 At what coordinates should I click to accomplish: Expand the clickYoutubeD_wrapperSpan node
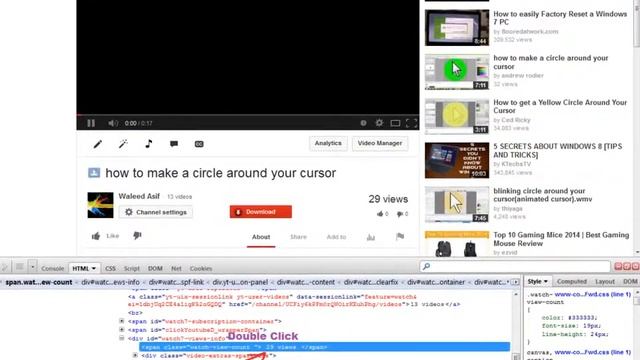[122, 329]
